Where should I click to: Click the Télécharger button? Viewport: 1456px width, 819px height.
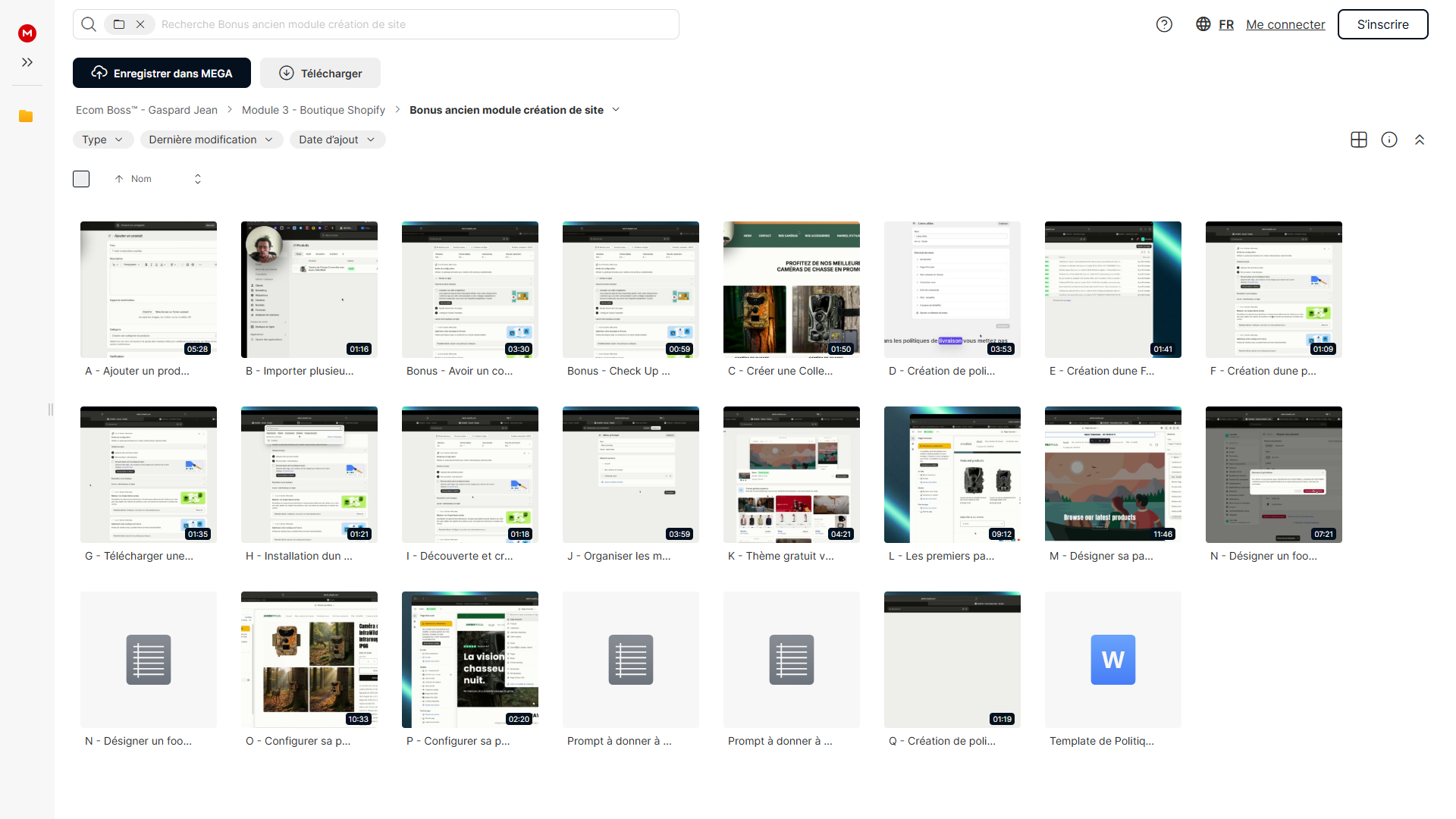click(320, 73)
